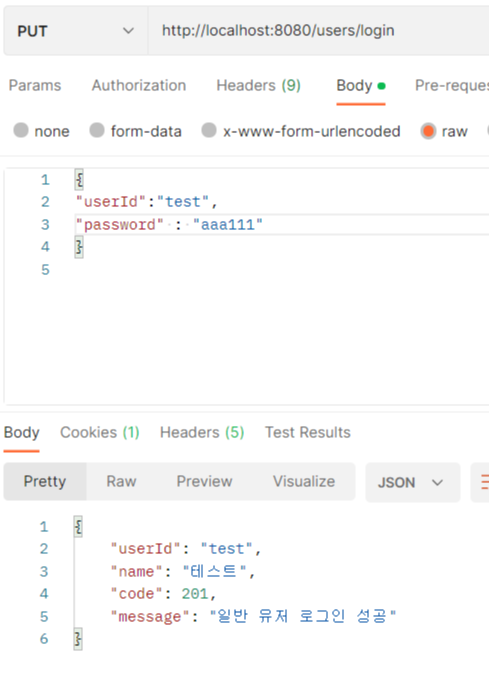Select the form-data radio option

(97, 130)
